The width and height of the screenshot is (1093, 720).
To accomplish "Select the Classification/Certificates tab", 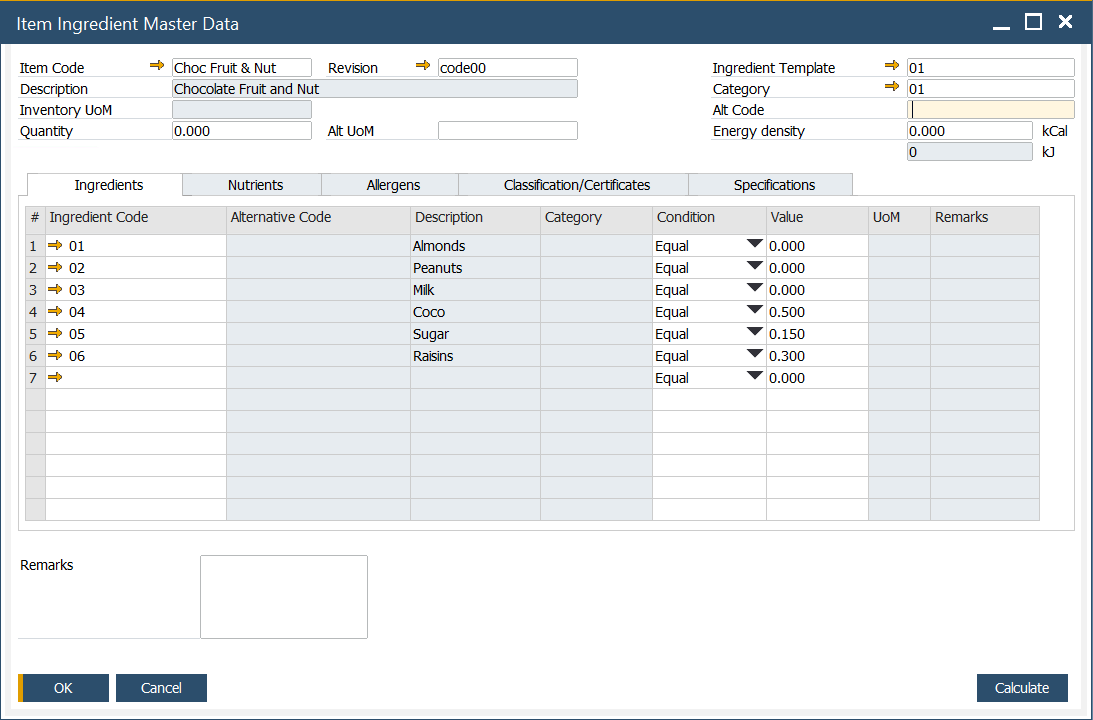I will tap(577, 185).
